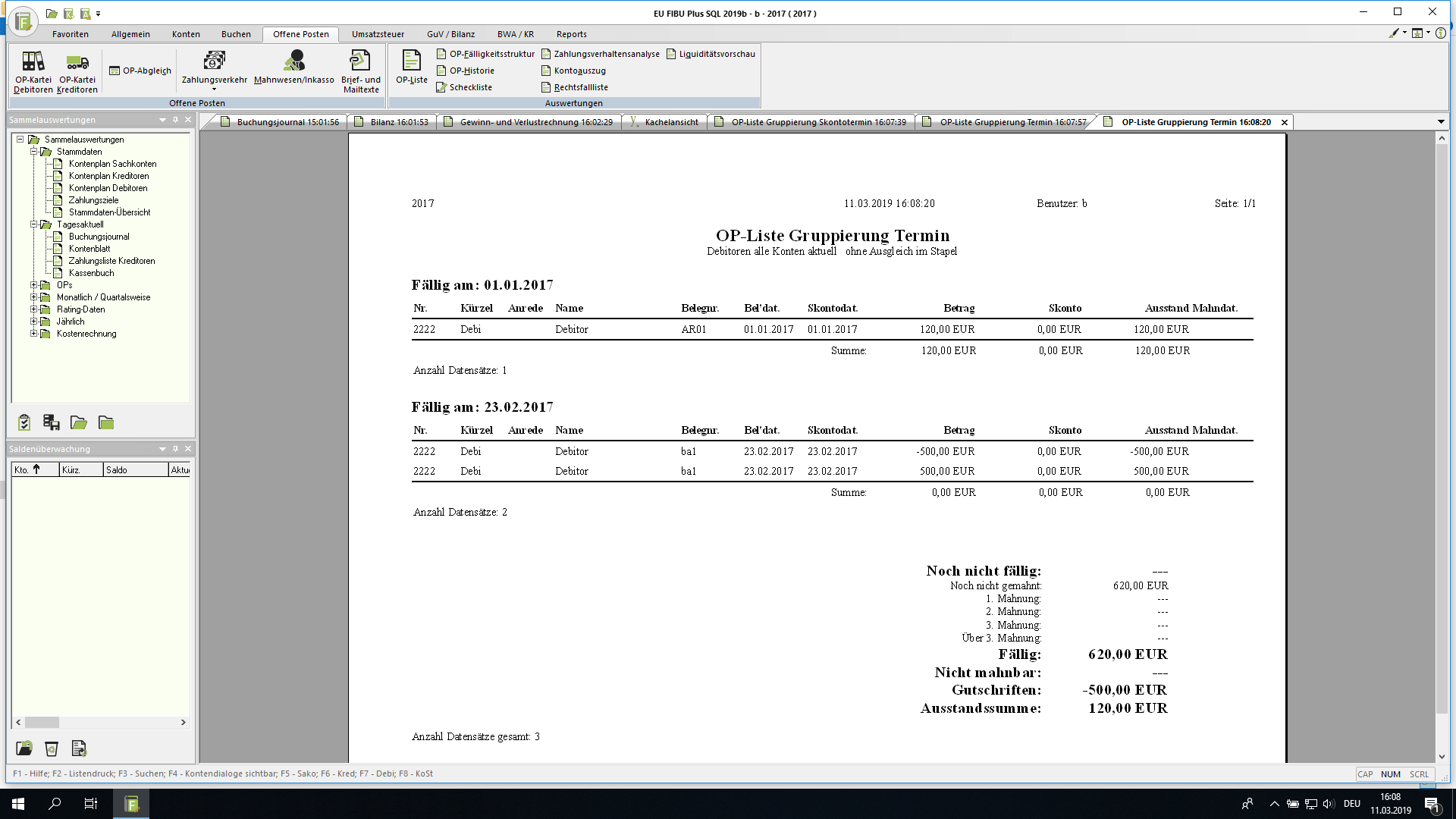Click the closed green folder icon
Viewport: 1456px width, 819px height.
(x=106, y=422)
